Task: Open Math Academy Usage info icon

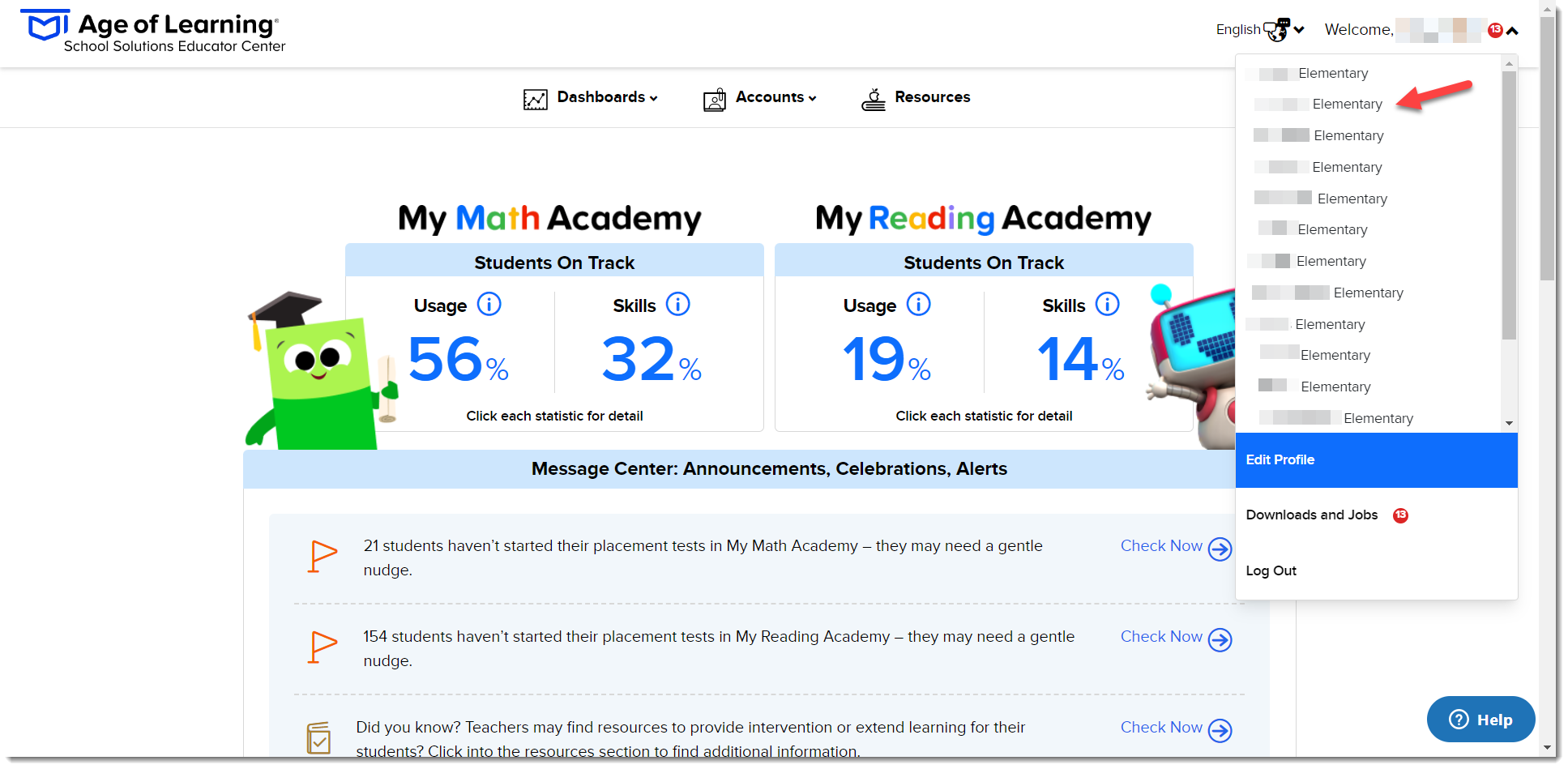Action: point(489,305)
